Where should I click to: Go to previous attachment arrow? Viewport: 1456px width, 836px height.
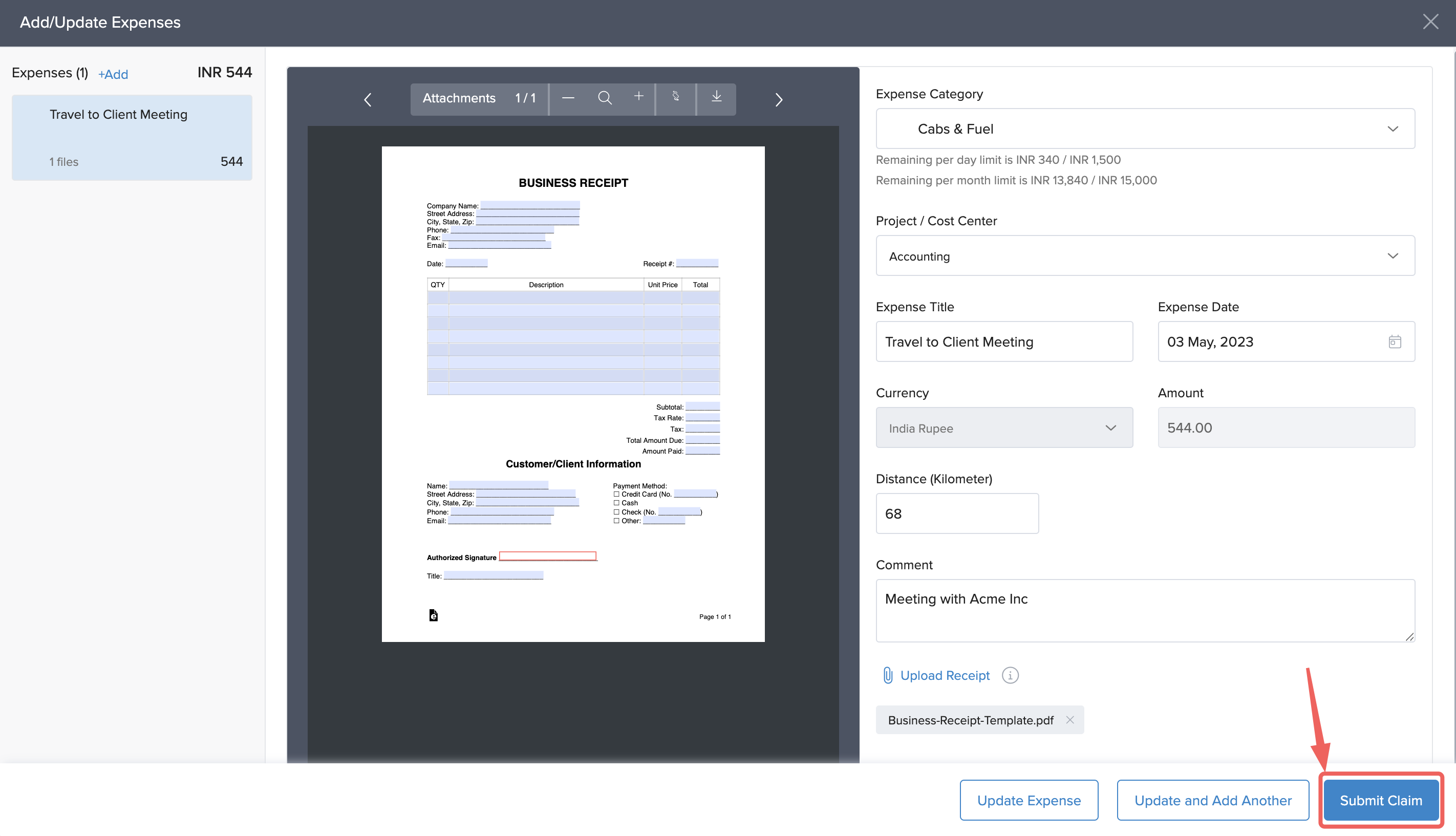[x=368, y=100]
